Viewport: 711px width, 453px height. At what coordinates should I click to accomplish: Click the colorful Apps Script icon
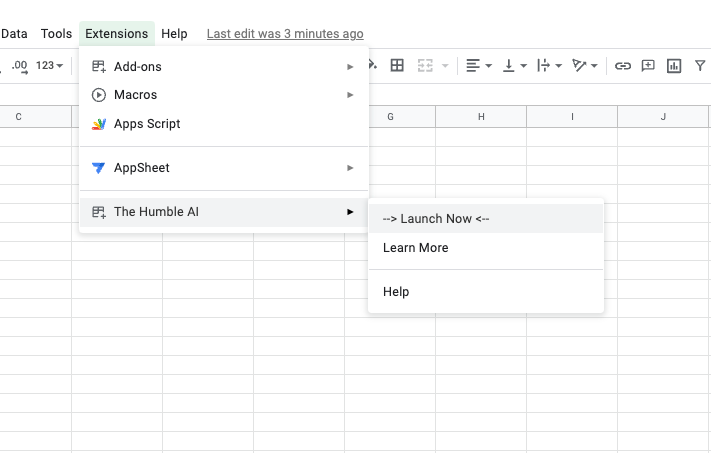point(99,124)
